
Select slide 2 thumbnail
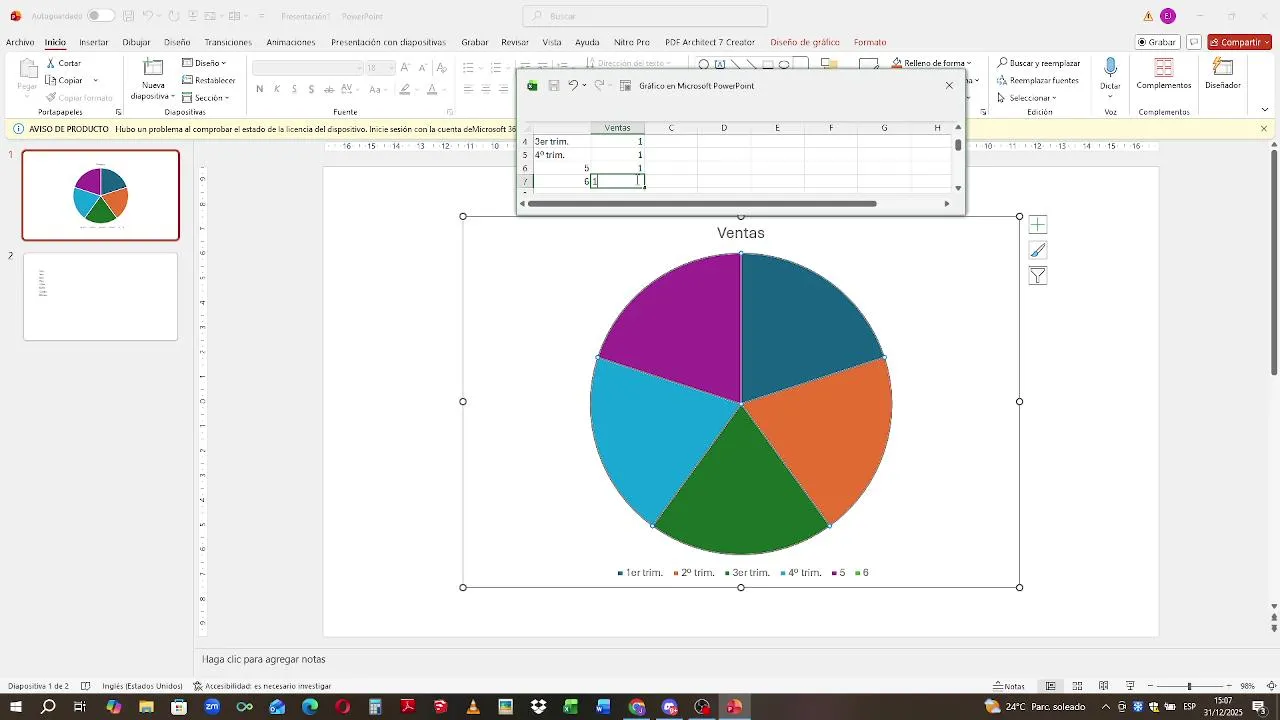tap(100, 297)
